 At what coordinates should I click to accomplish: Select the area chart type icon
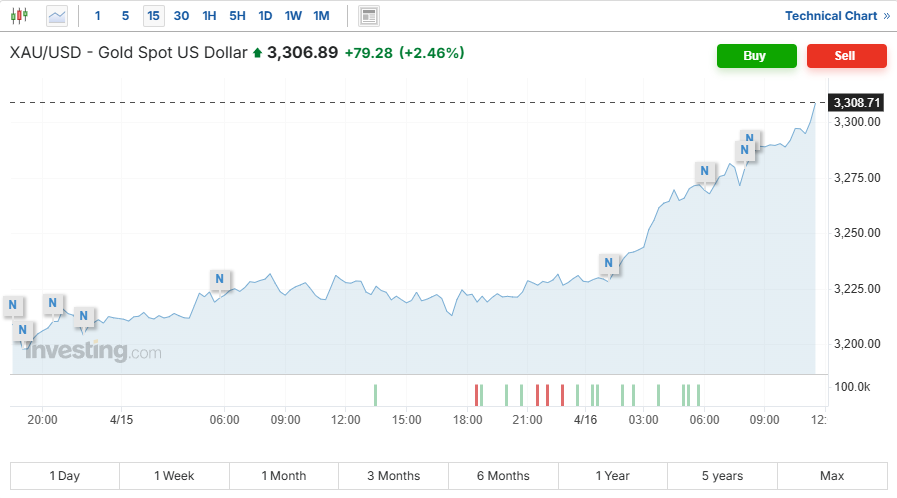(x=57, y=16)
